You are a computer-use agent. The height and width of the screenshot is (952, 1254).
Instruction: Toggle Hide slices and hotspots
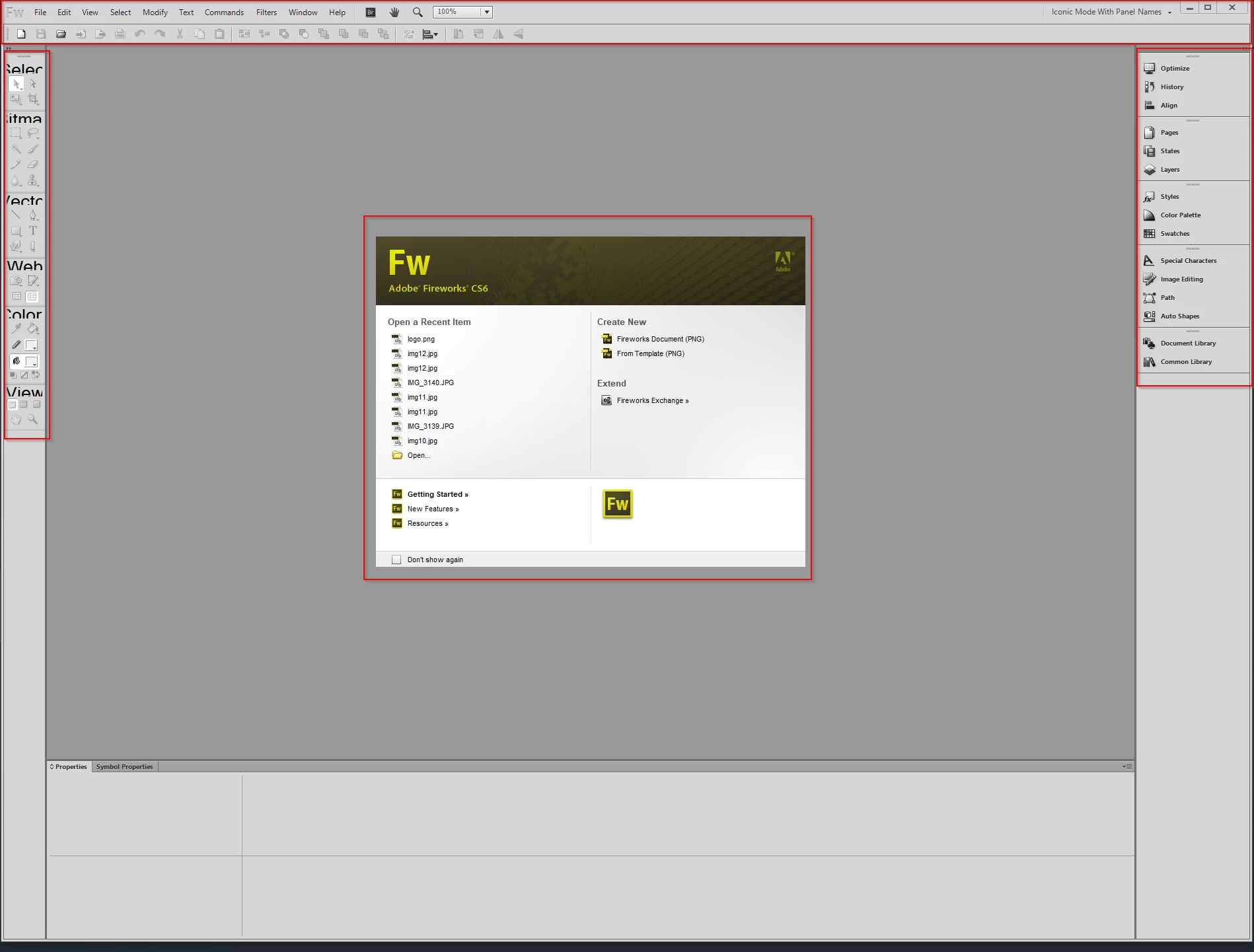pos(17,297)
